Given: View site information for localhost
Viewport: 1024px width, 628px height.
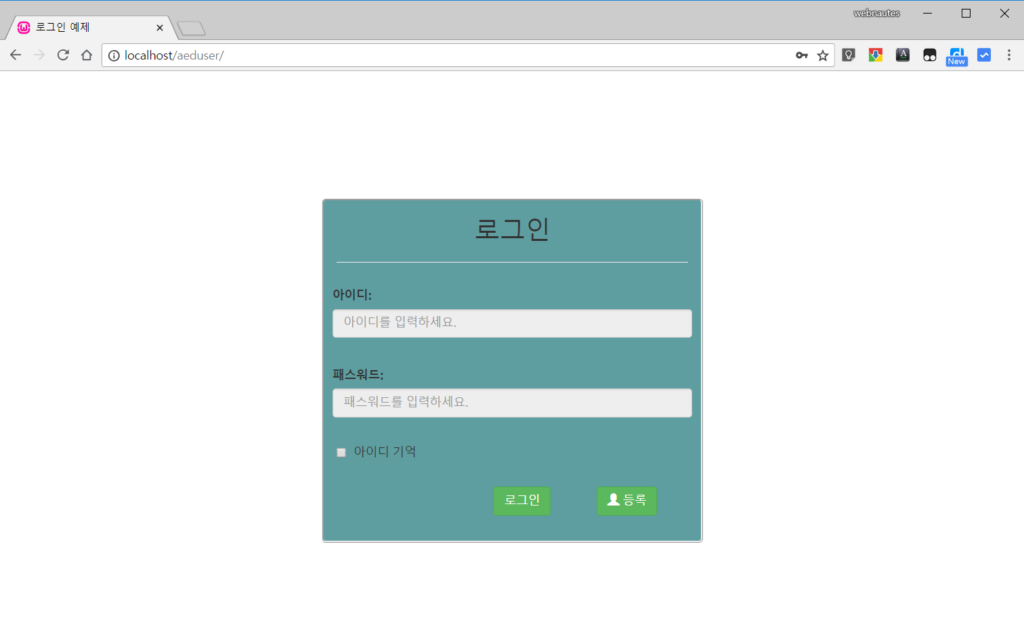Looking at the screenshot, I should click(114, 55).
